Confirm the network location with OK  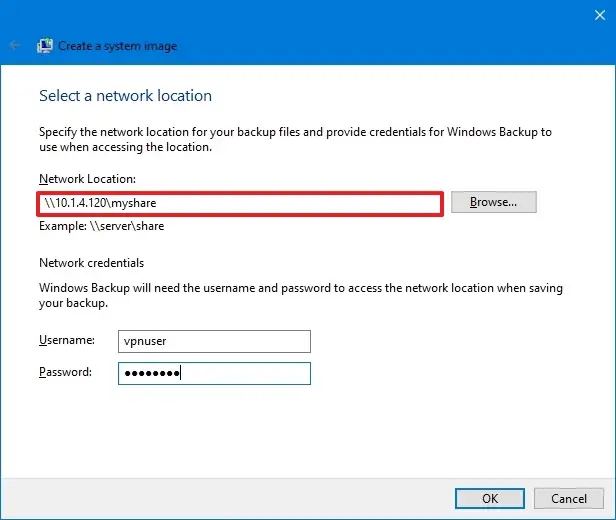pyautogui.click(x=489, y=498)
